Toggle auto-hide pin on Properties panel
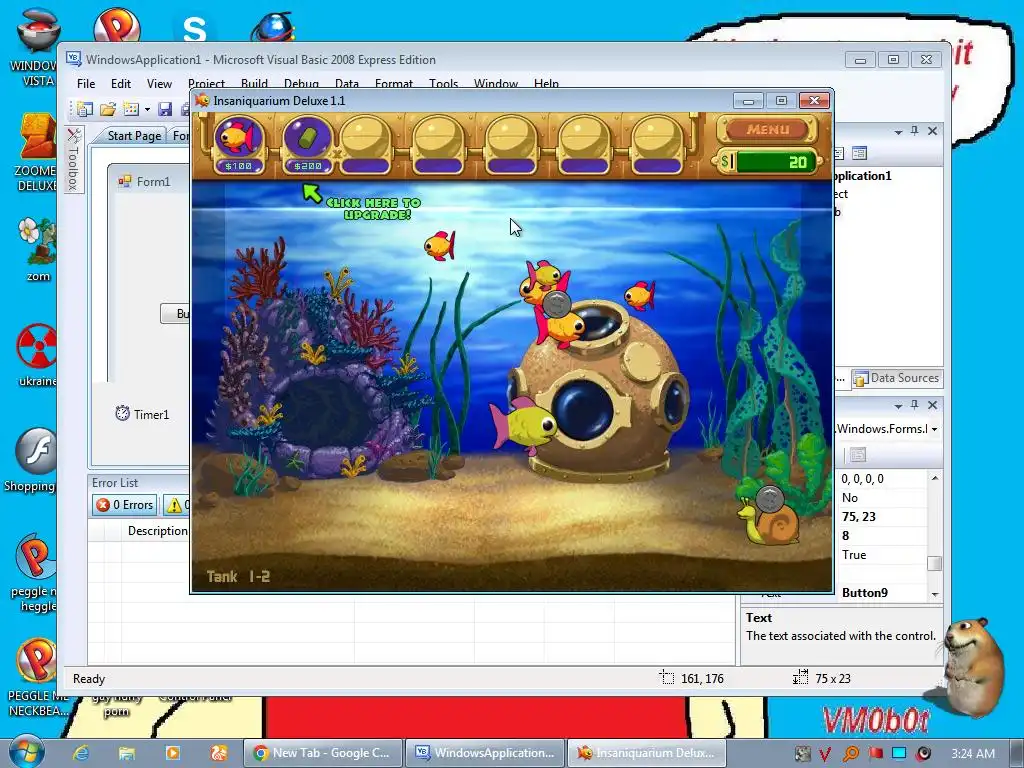 coord(915,406)
